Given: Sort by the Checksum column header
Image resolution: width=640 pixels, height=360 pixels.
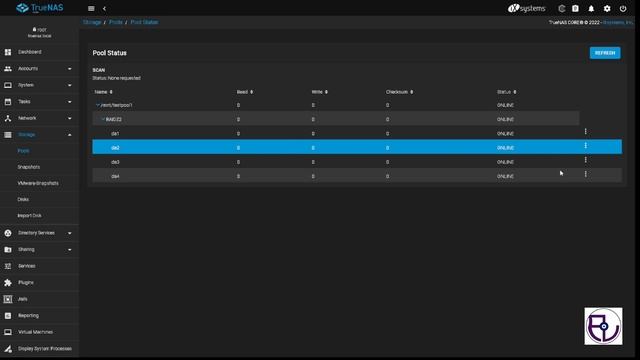Looking at the screenshot, I should click(399, 92).
